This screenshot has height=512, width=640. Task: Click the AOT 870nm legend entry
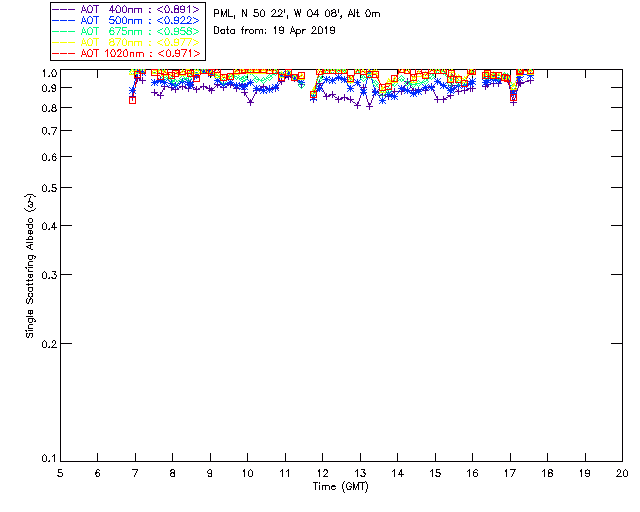coord(126,42)
